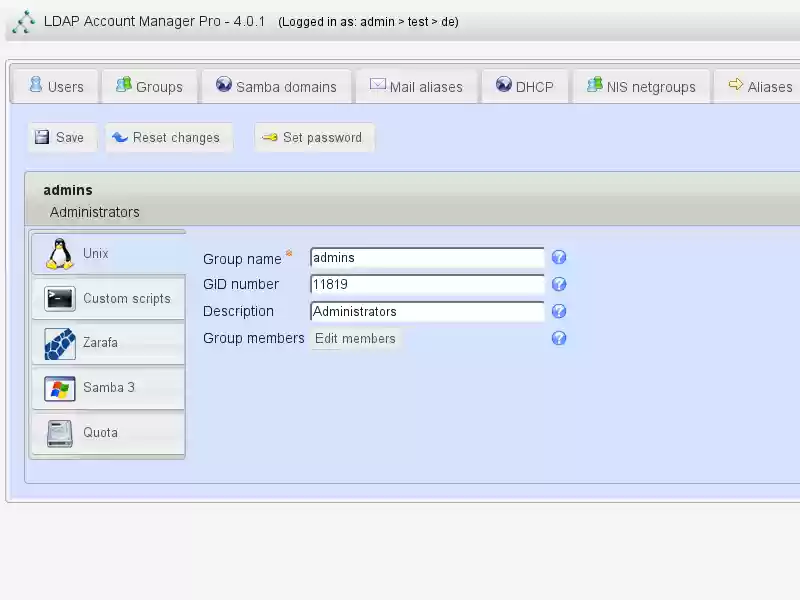800x600 pixels.
Task: Click the key icon on Set password
Action: click(270, 137)
